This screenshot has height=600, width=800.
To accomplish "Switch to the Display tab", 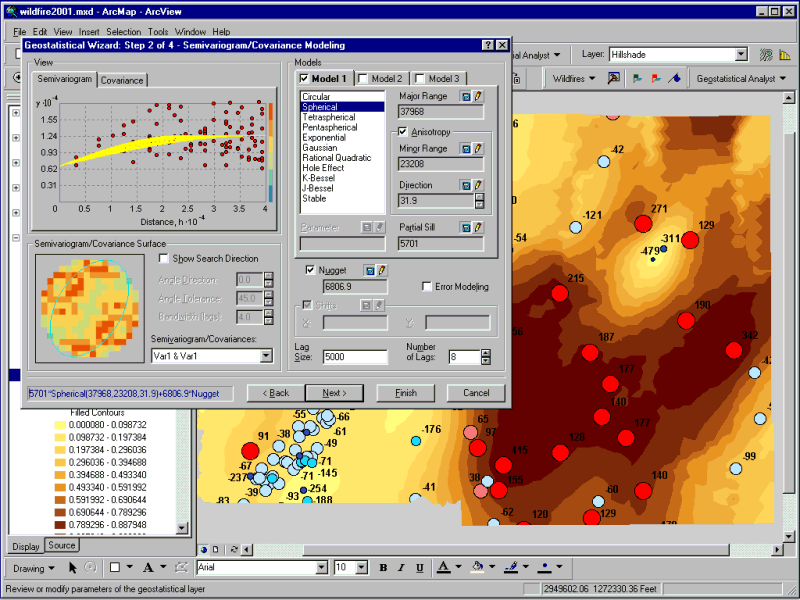I will click(26, 546).
